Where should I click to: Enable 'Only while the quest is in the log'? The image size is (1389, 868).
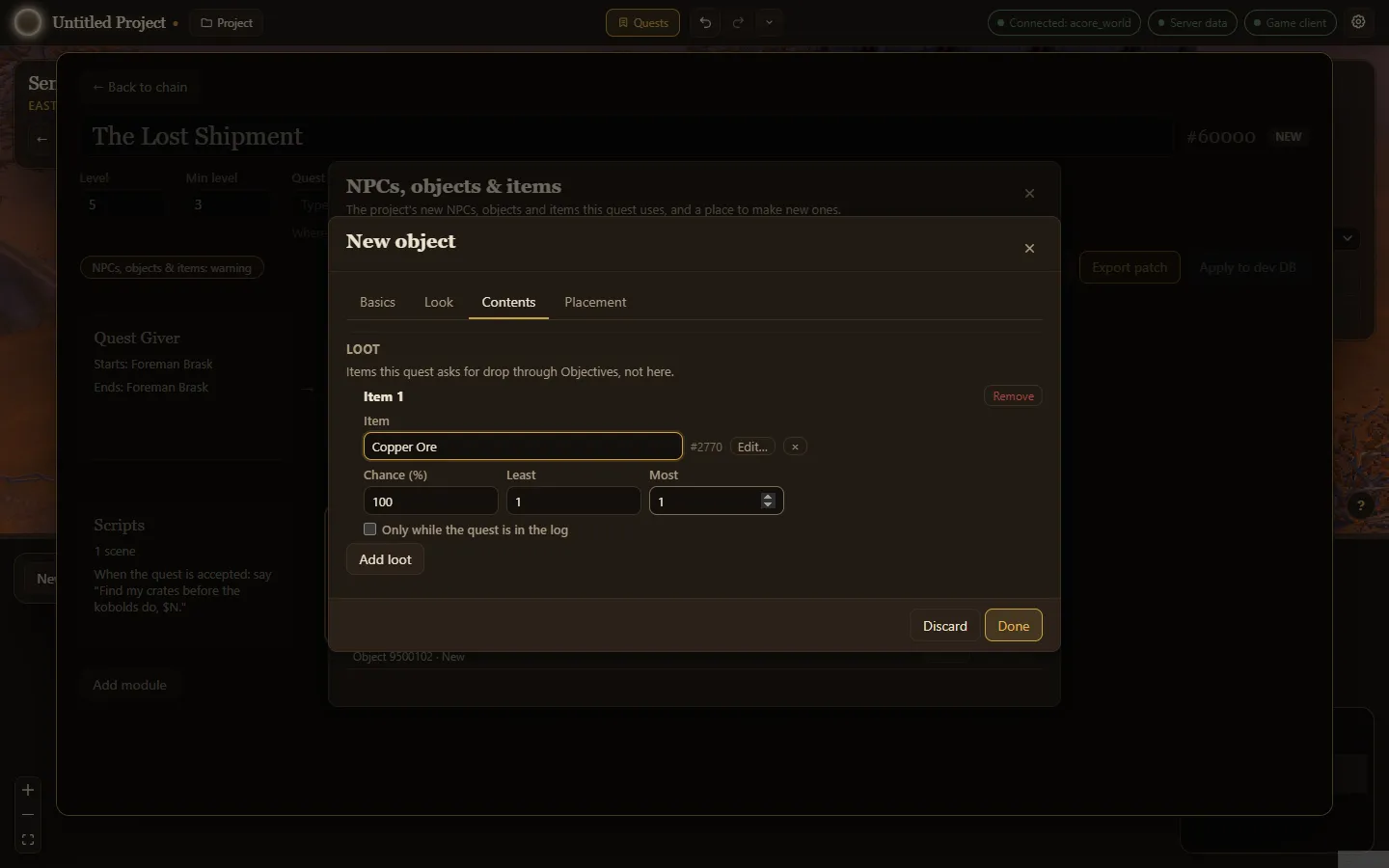tap(369, 529)
